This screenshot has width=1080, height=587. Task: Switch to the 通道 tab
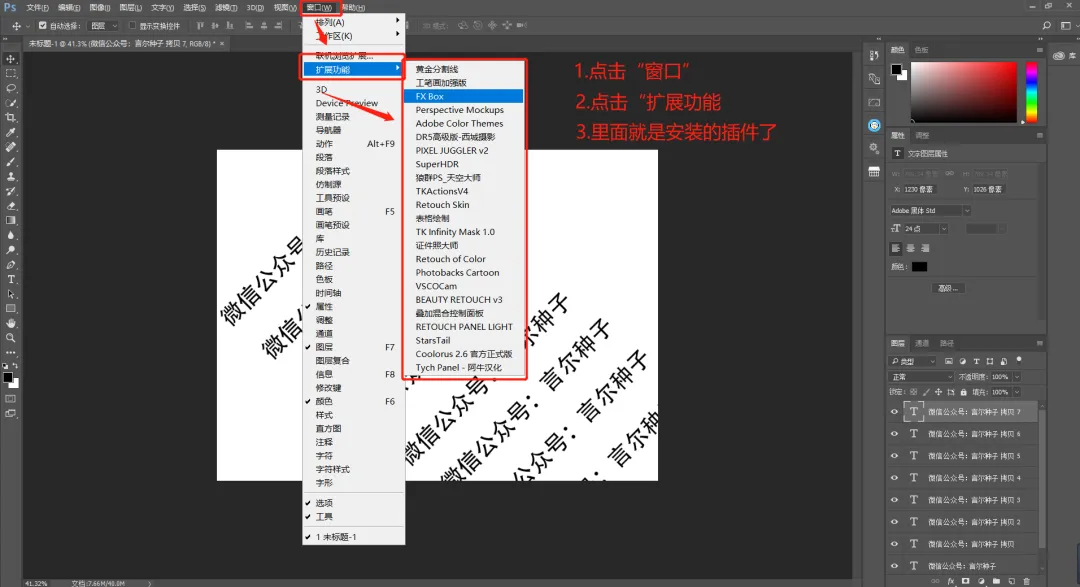922,343
